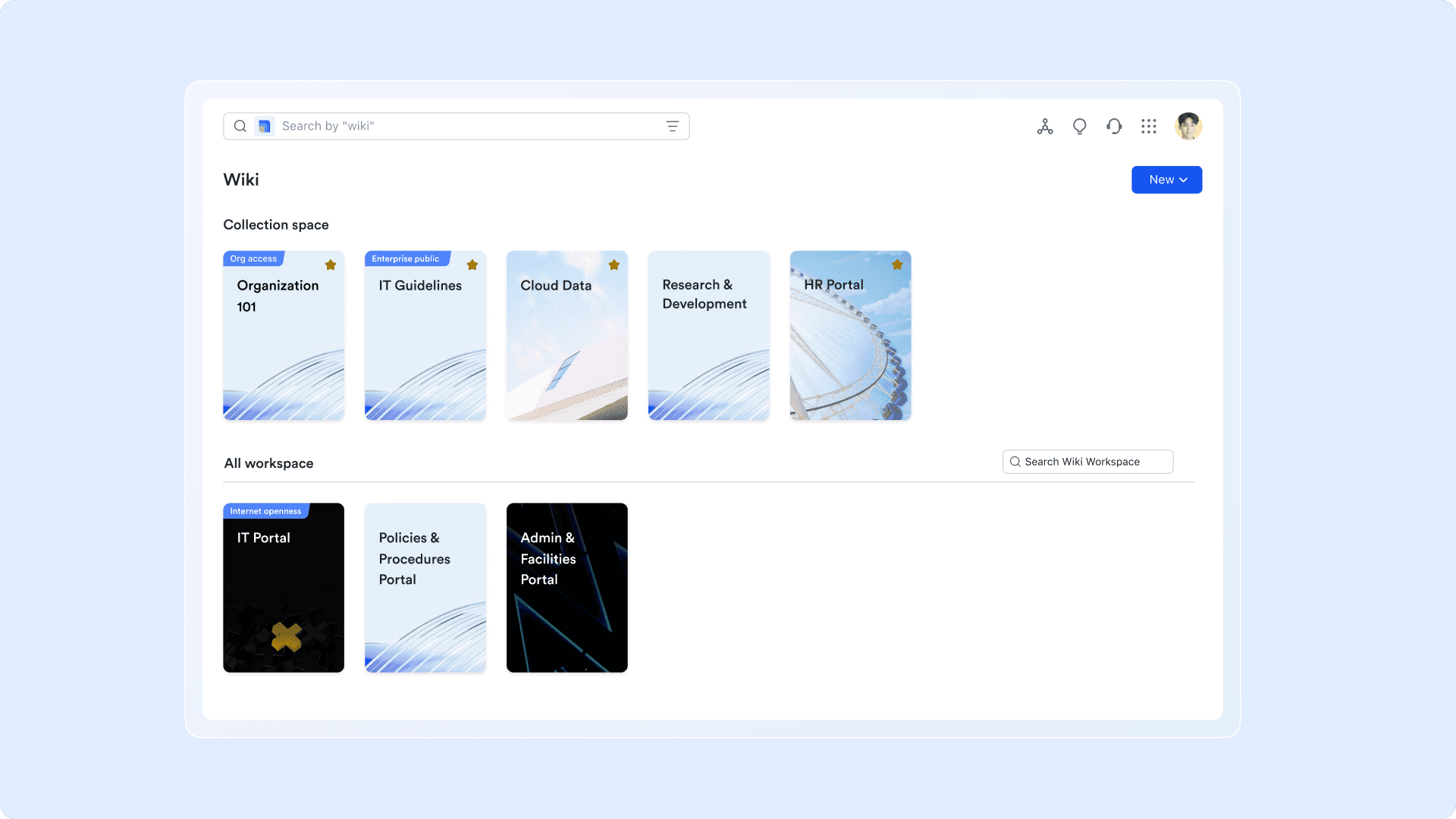1456x819 pixels.
Task: Open the nine-dot app launcher grid
Action: (x=1148, y=126)
